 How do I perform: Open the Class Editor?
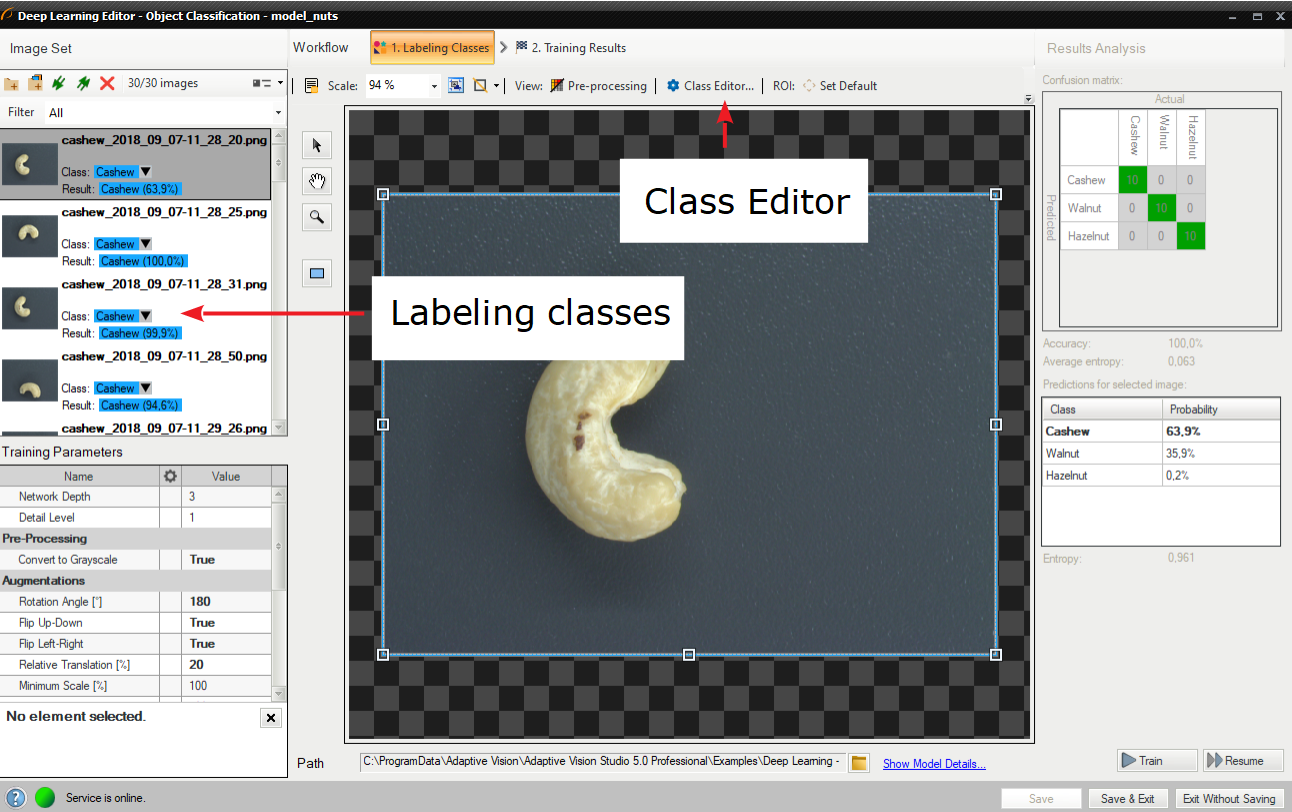[x=710, y=86]
